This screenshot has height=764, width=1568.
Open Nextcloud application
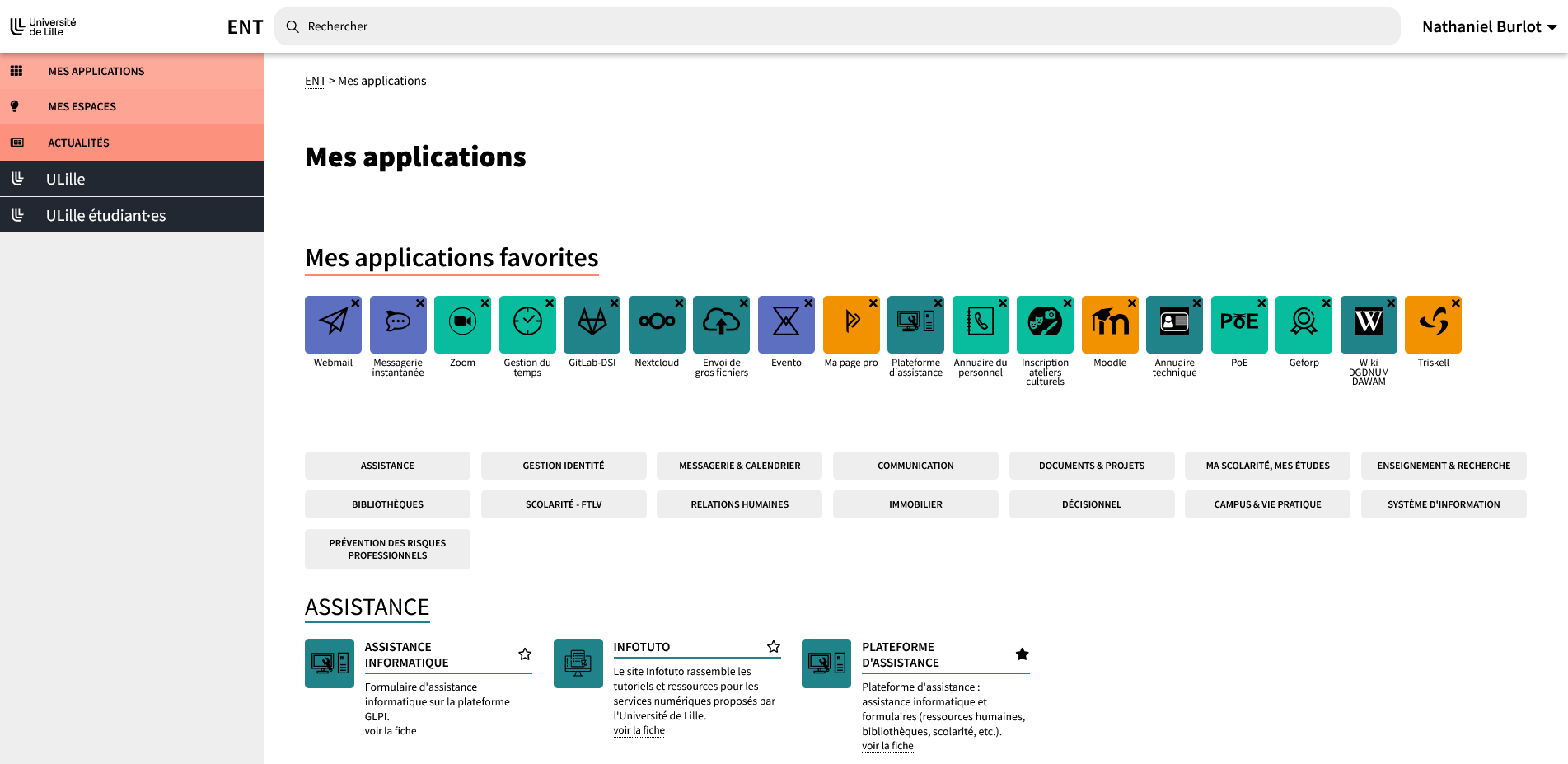pyautogui.click(x=657, y=325)
